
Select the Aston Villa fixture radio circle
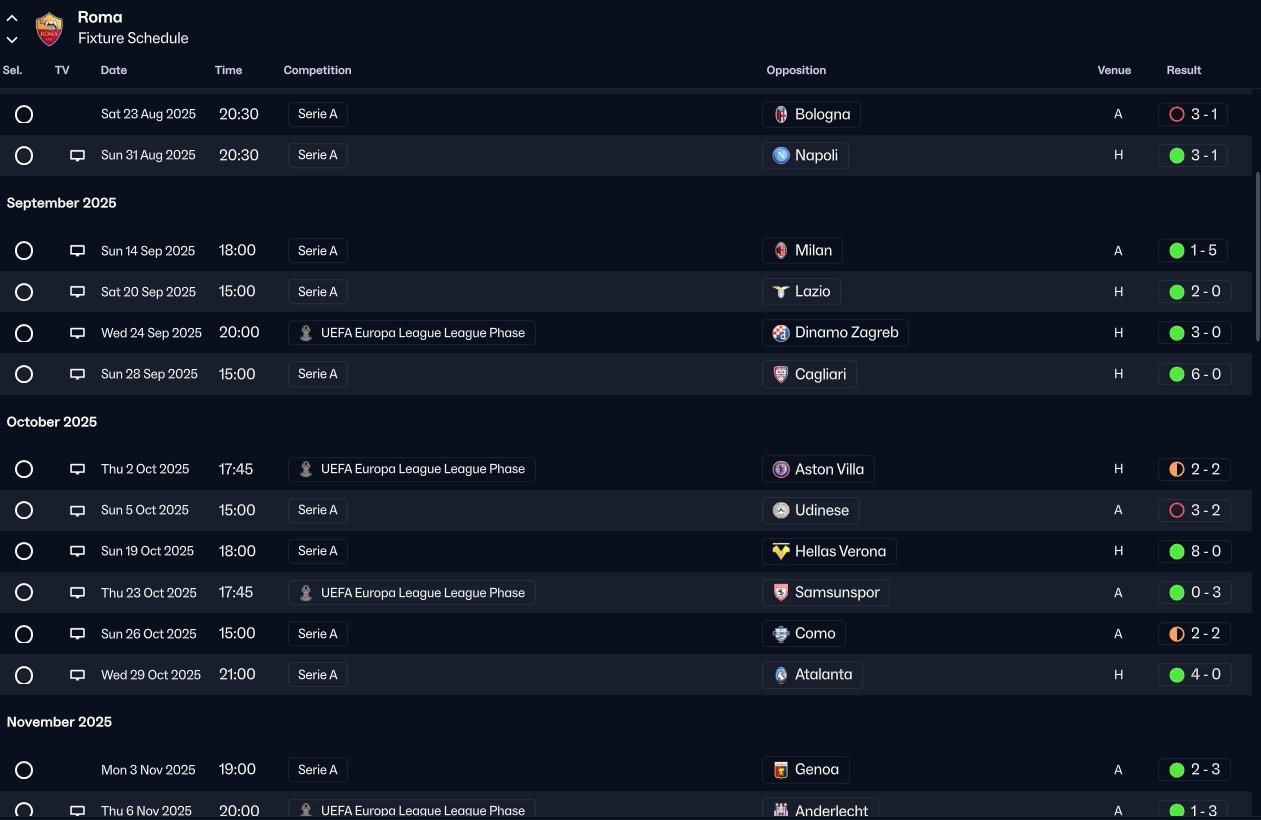pos(24,469)
